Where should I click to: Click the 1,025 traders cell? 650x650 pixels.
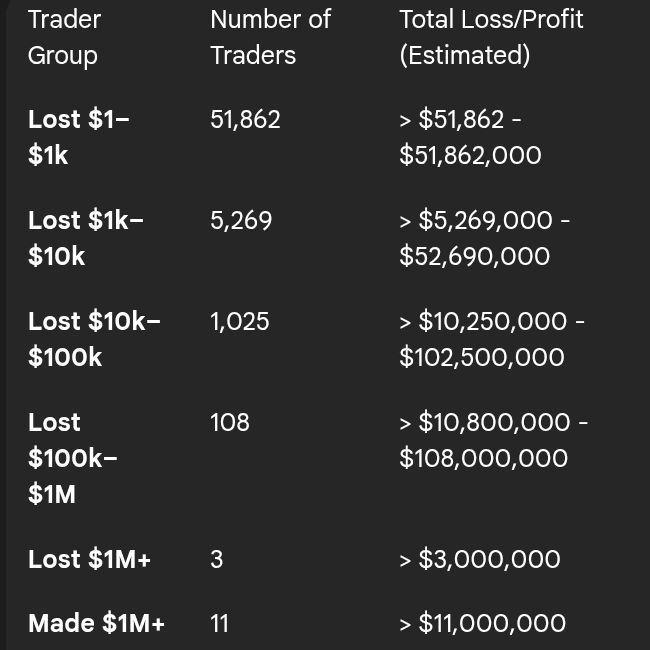coord(240,321)
